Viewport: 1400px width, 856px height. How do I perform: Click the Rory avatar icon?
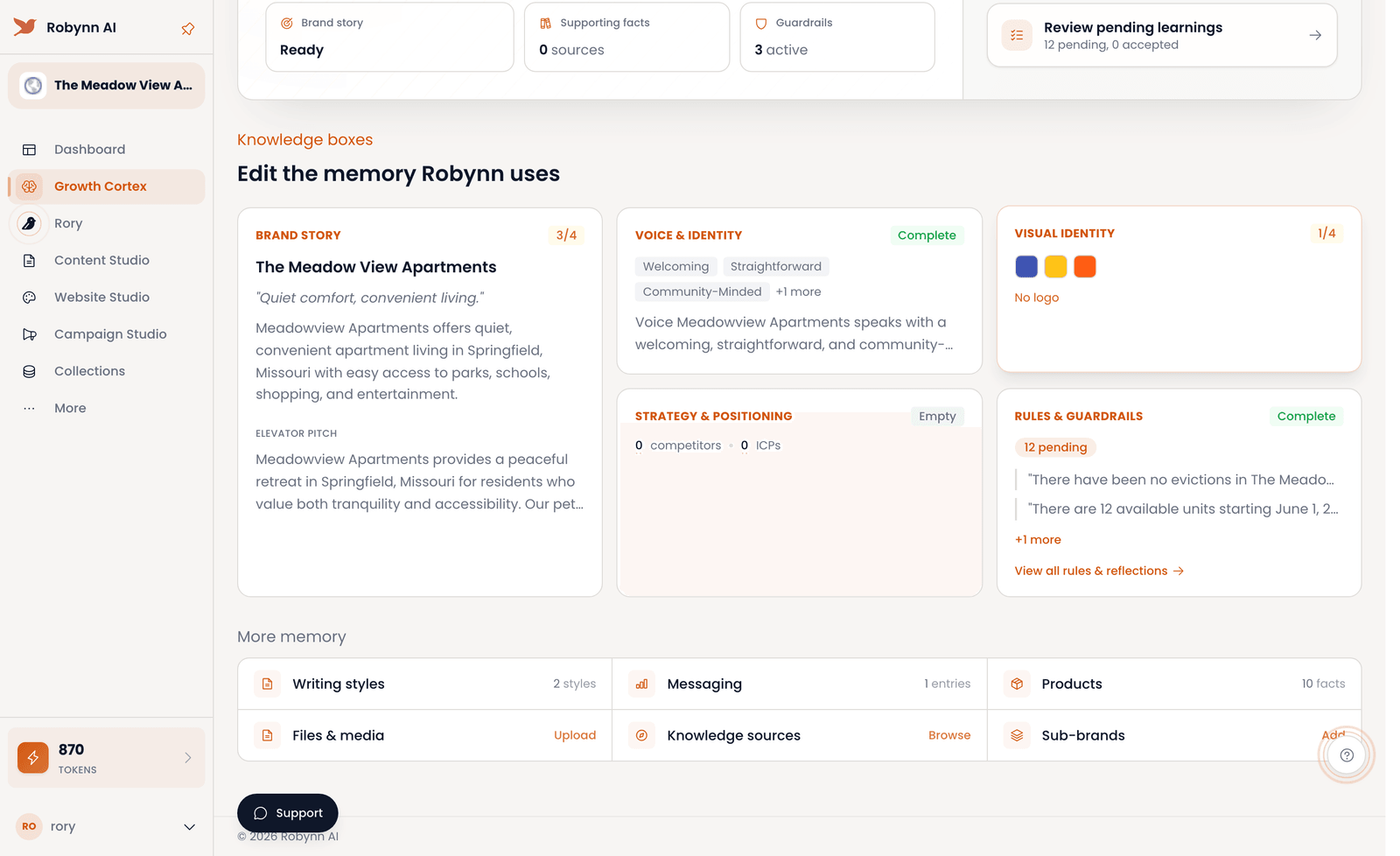click(29, 223)
